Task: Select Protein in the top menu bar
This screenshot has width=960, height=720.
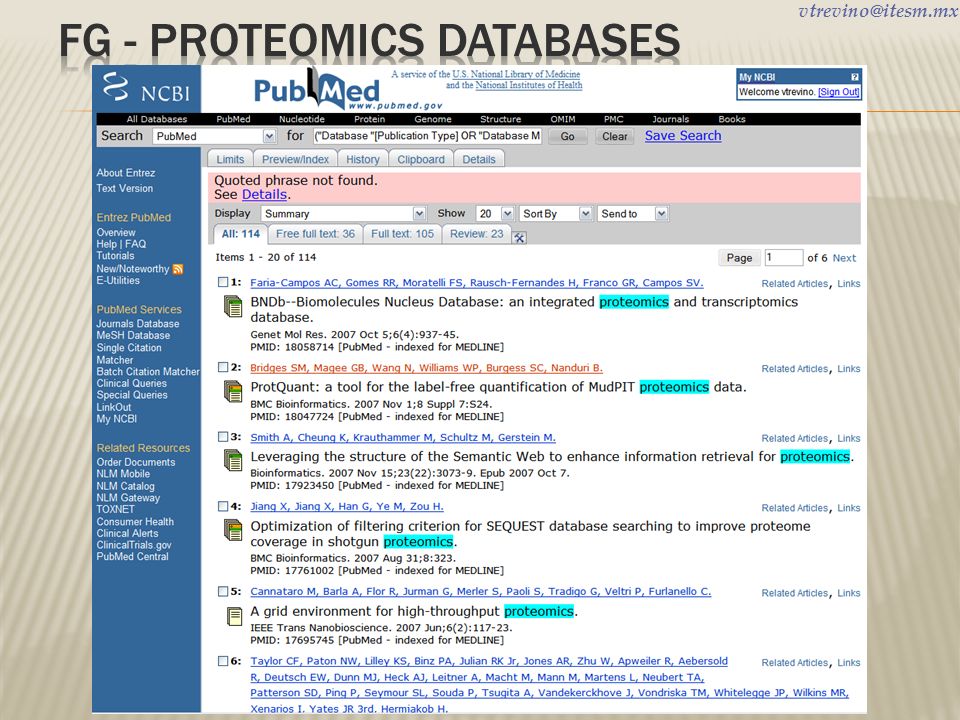Action: pyautogui.click(x=370, y=119)
